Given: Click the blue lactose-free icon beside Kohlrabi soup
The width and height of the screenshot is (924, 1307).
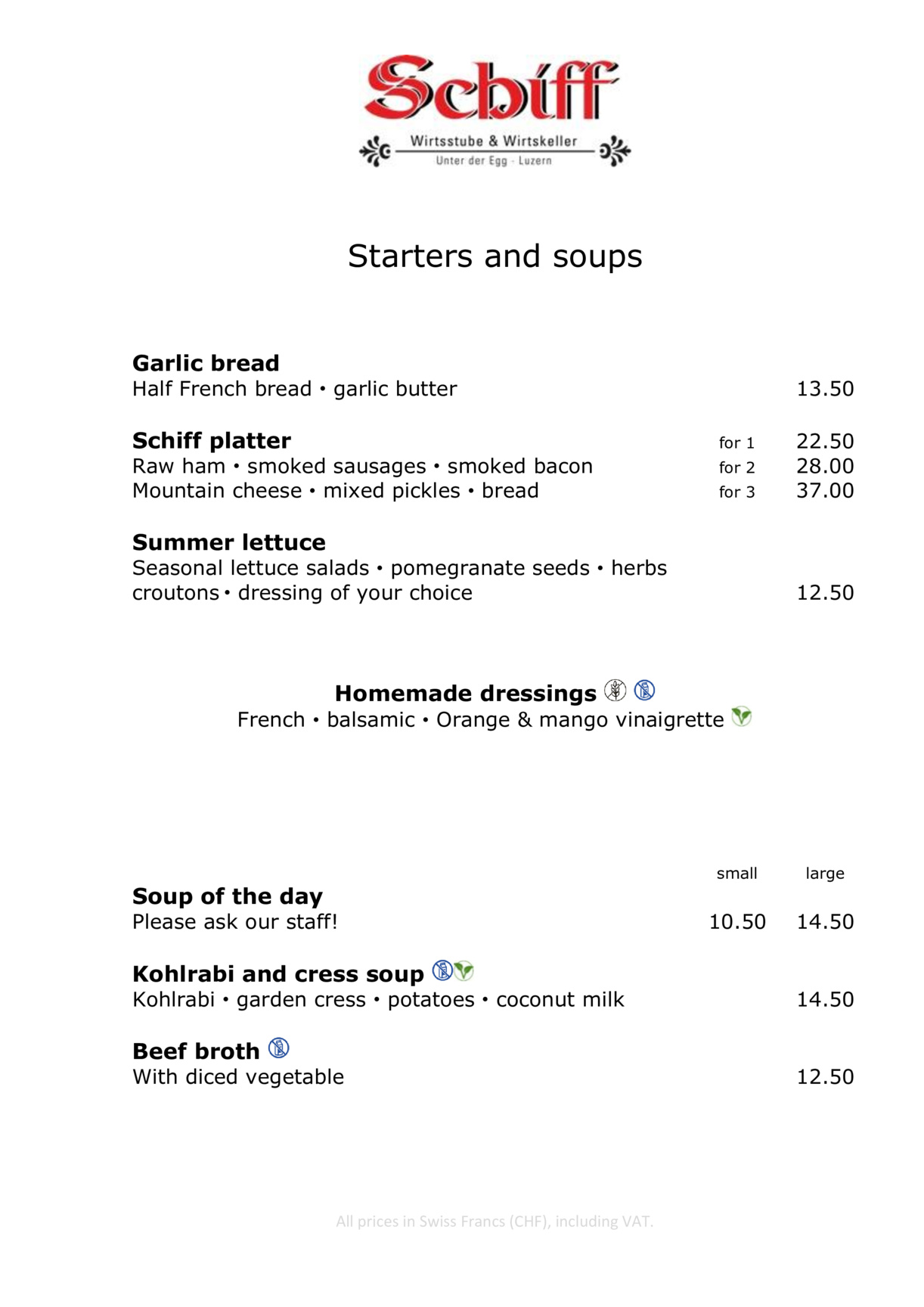Looking at the screenshot, I should click(x=442, y=970).
